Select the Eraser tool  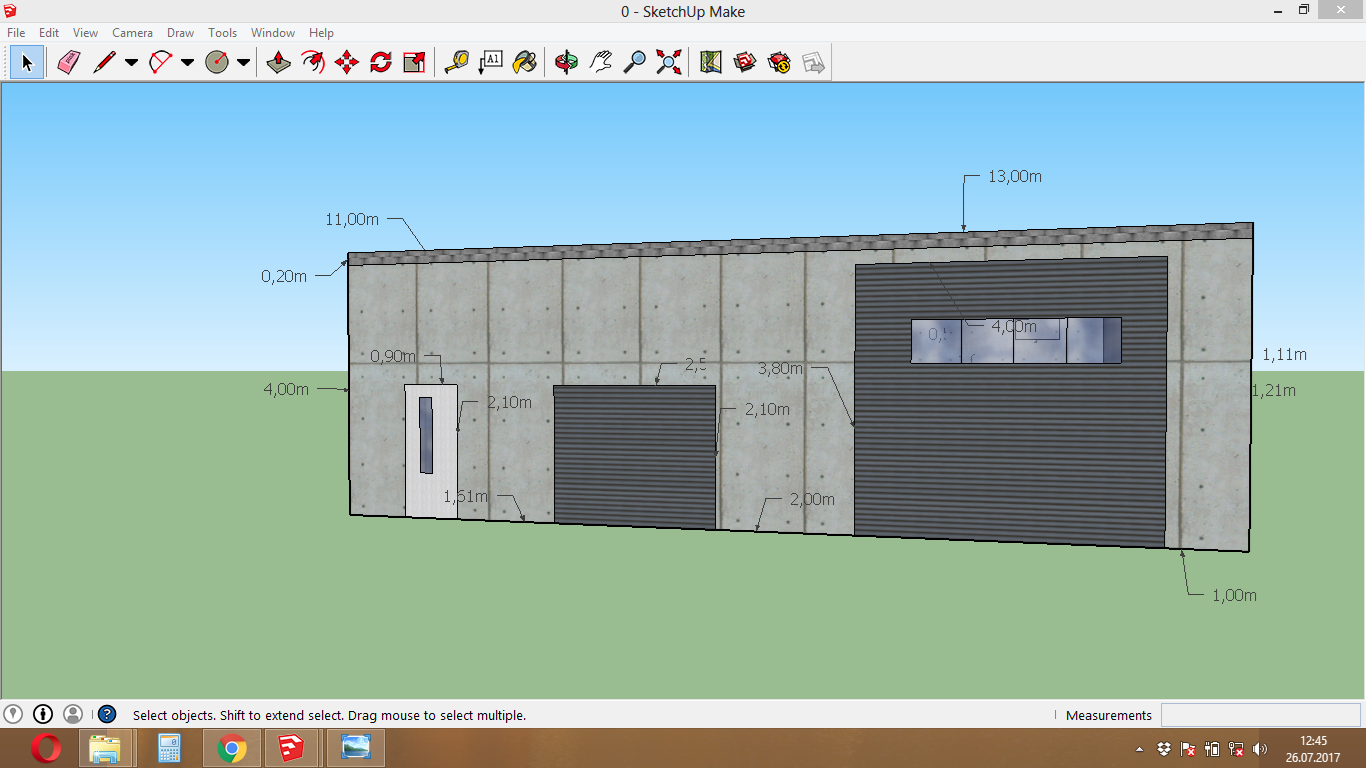coord(68,63)
